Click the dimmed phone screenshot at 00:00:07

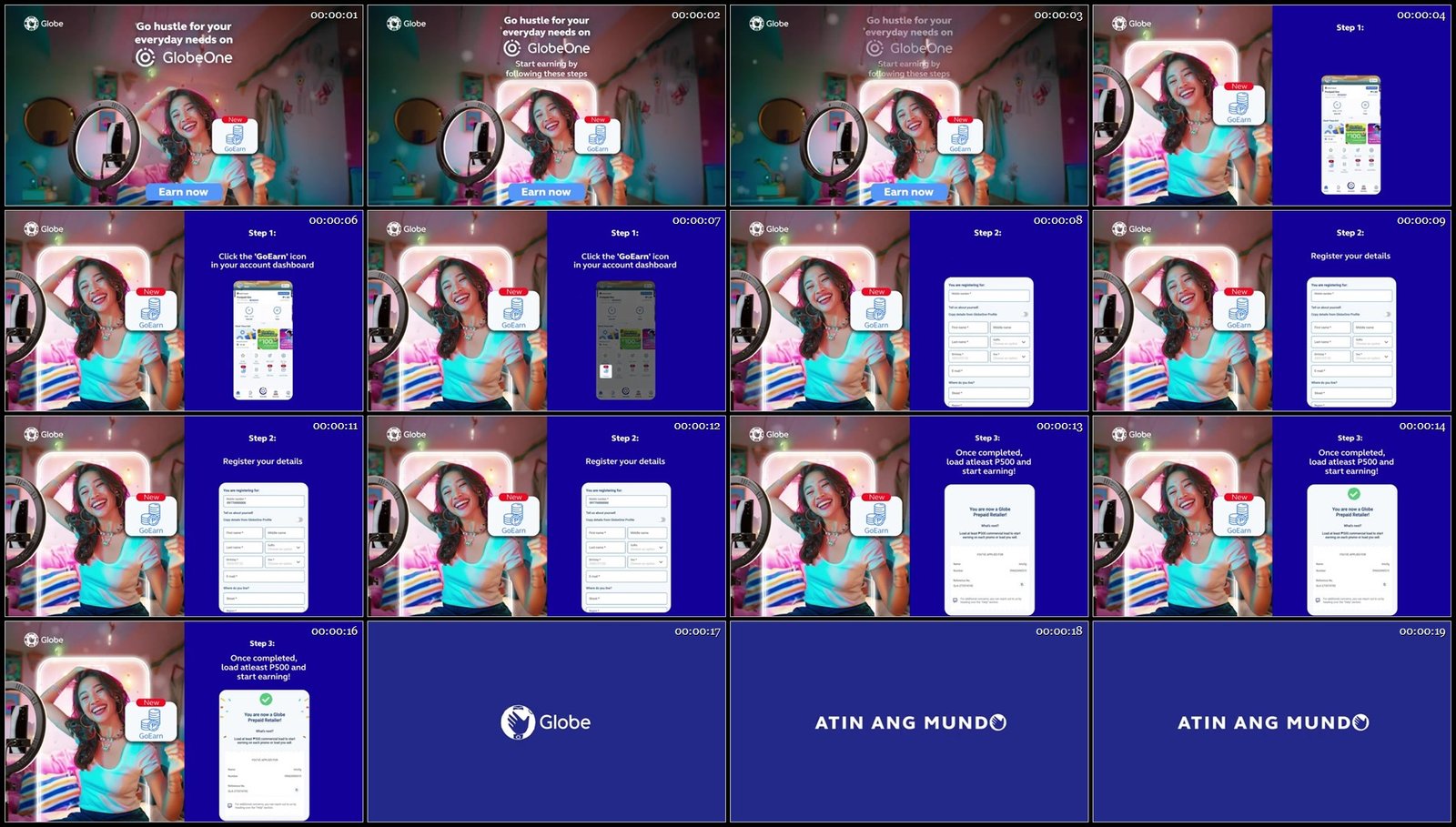625,341
